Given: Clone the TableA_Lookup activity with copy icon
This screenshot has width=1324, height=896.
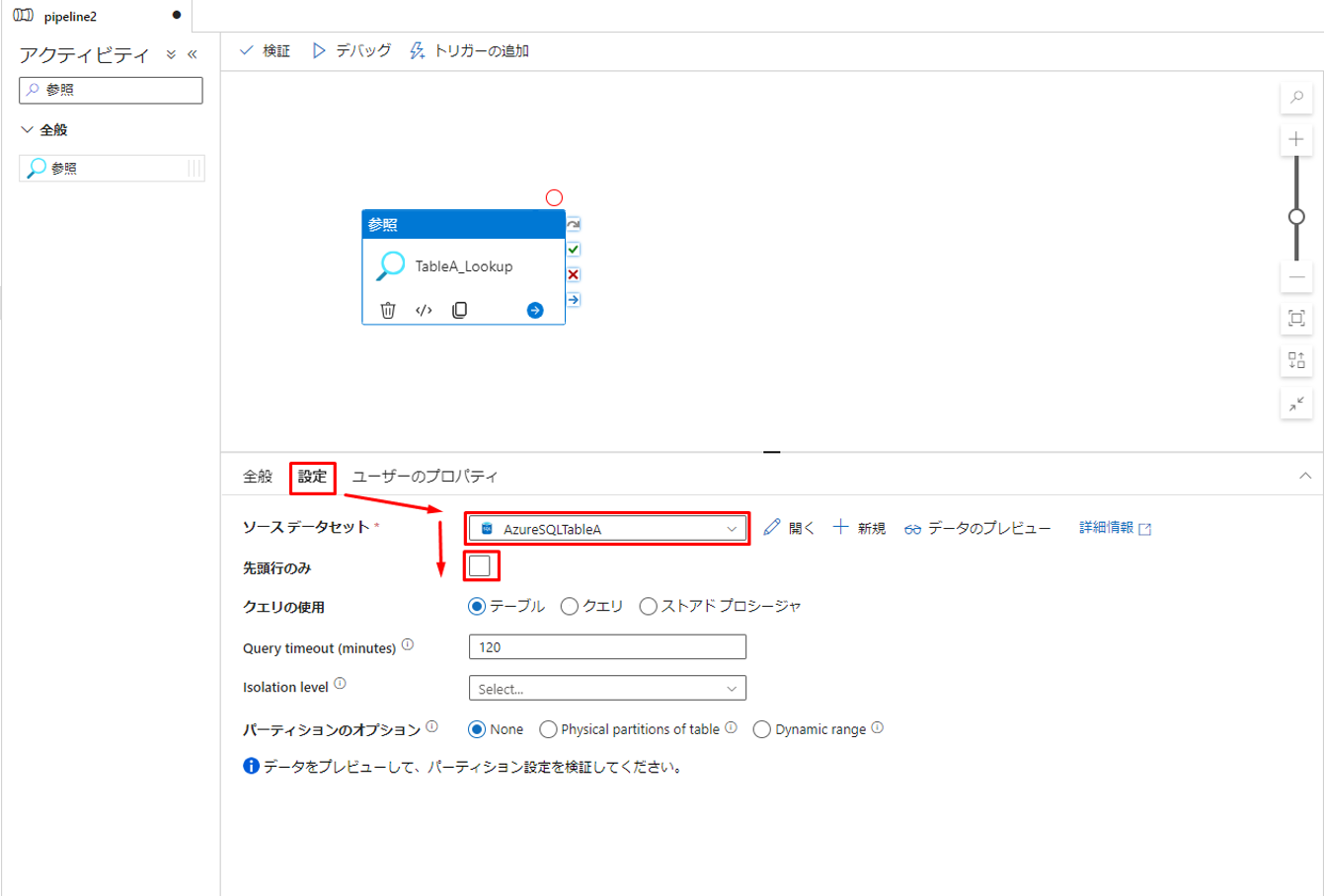Looking at the screenshot, I should pos(460,310).
